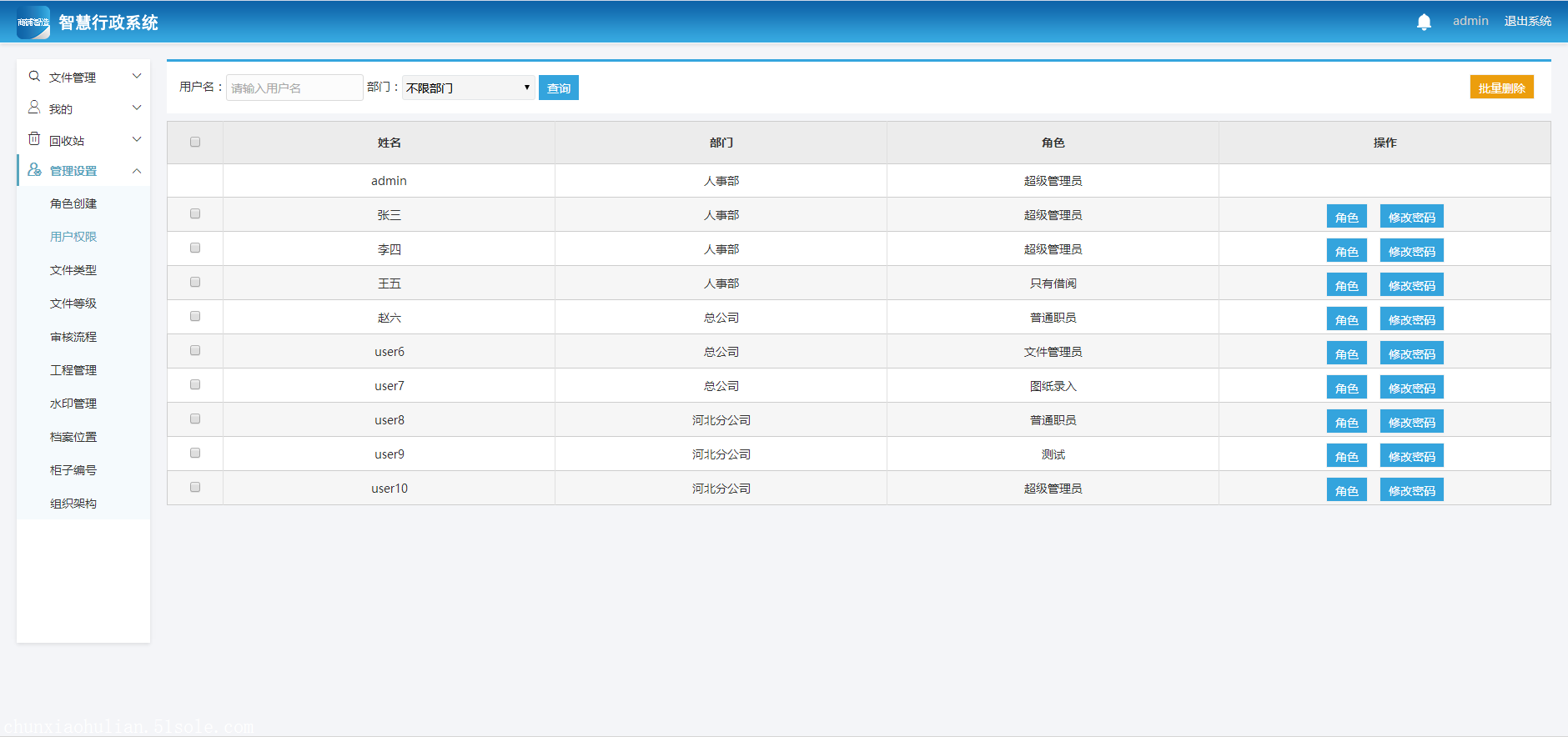The image size is (1568, 737).
Task: Check the checkbox for user10 row
Action: click(195, 487)
